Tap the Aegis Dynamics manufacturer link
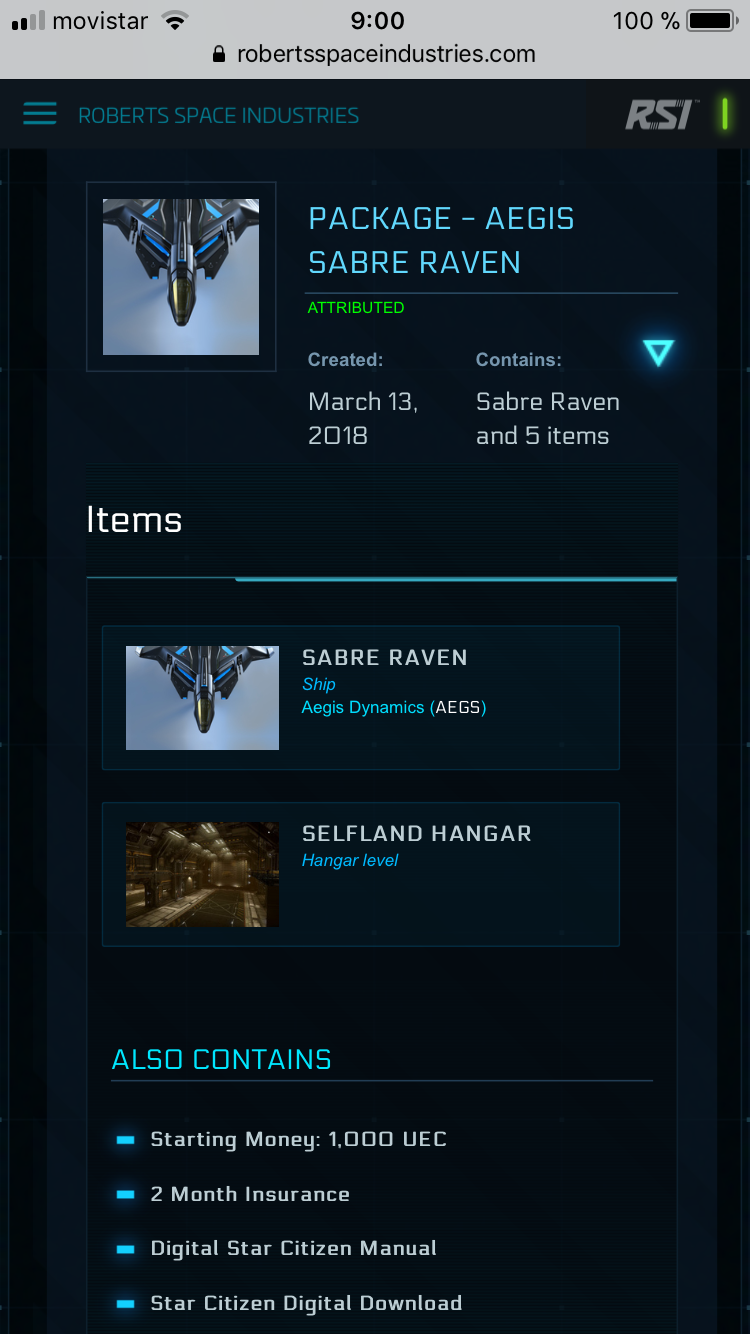Screen dimensions: 750x1334 [363, 708]
